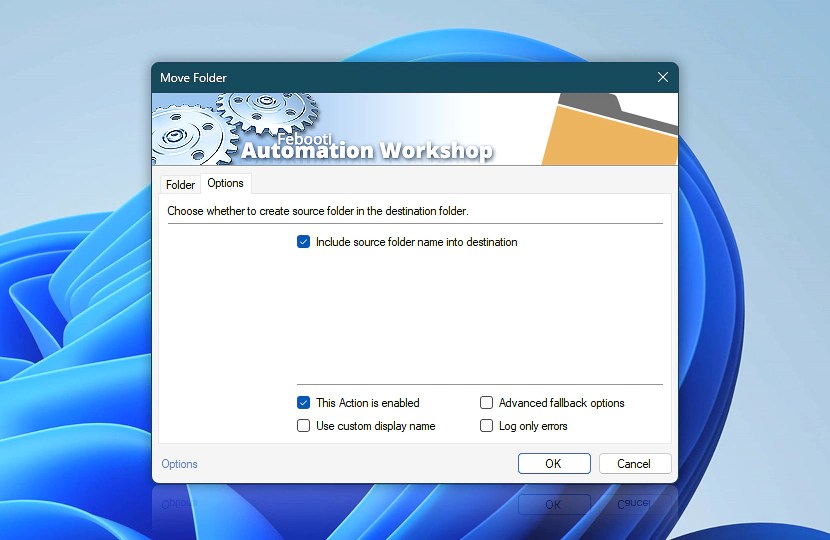
Task: Click the Move Folder title text
Action: click(x=193, y=78)
